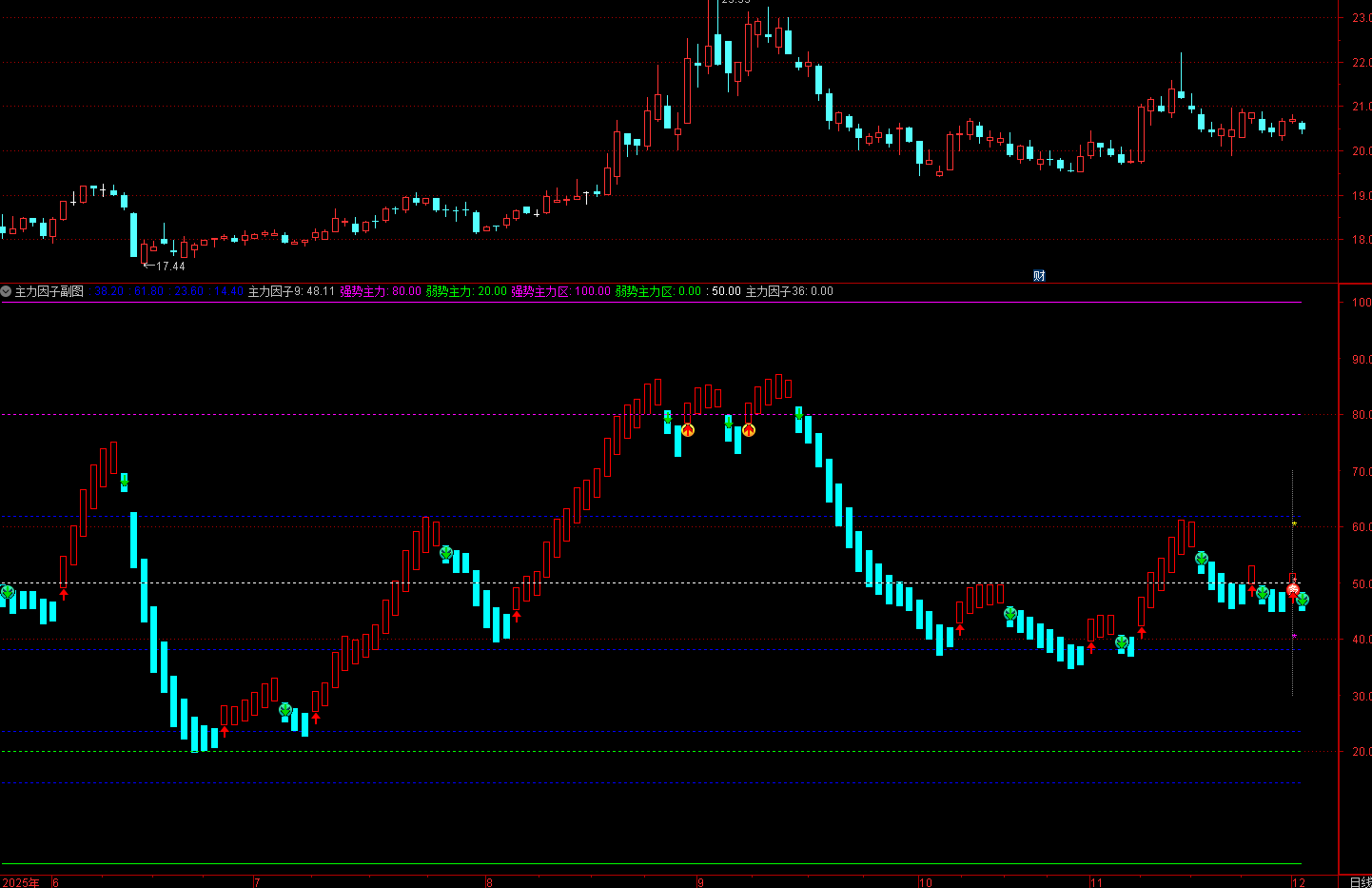Click month 9 marker on time axis

coord(700,882)
